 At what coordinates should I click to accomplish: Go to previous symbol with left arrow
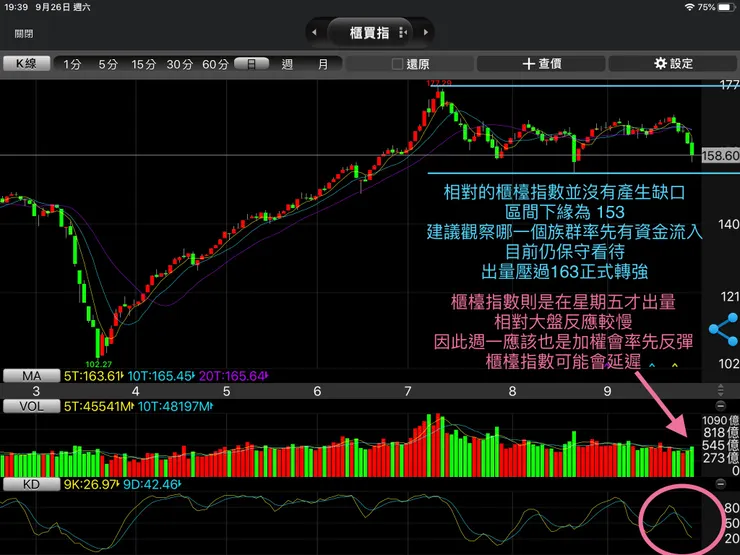point(314,33)
